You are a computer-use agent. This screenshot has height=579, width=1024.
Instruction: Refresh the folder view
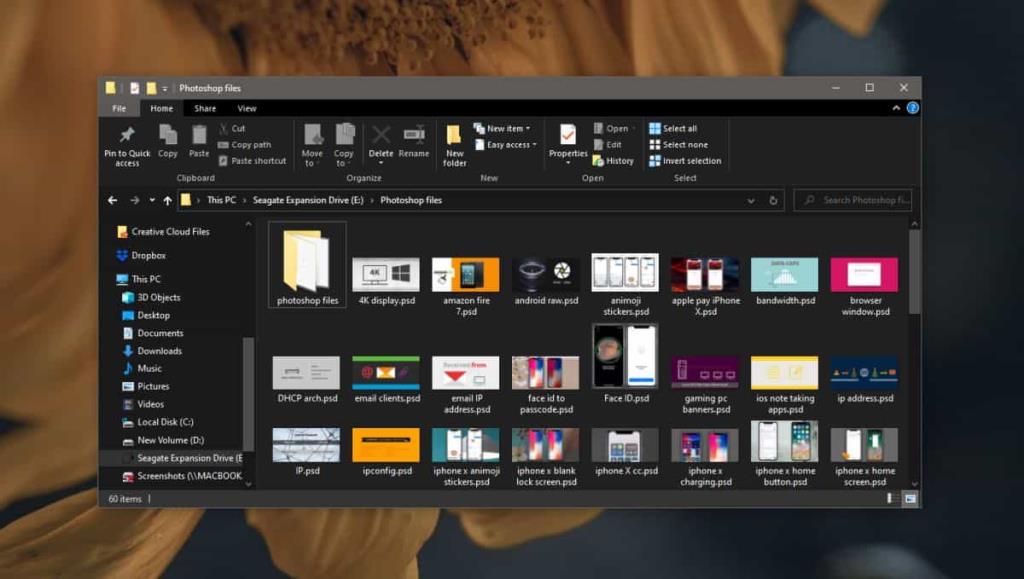[x=773, y=200]
